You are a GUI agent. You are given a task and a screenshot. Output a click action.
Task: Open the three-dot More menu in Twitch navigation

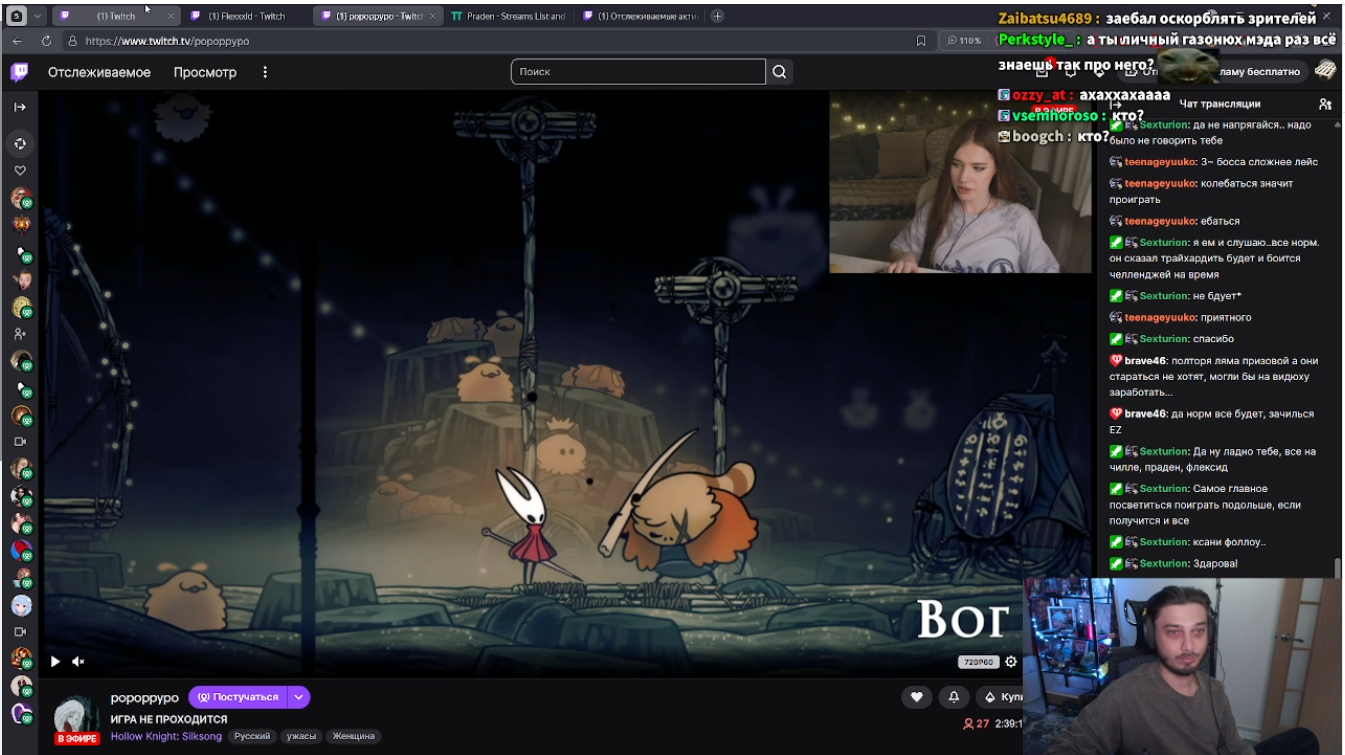(265, 72)
